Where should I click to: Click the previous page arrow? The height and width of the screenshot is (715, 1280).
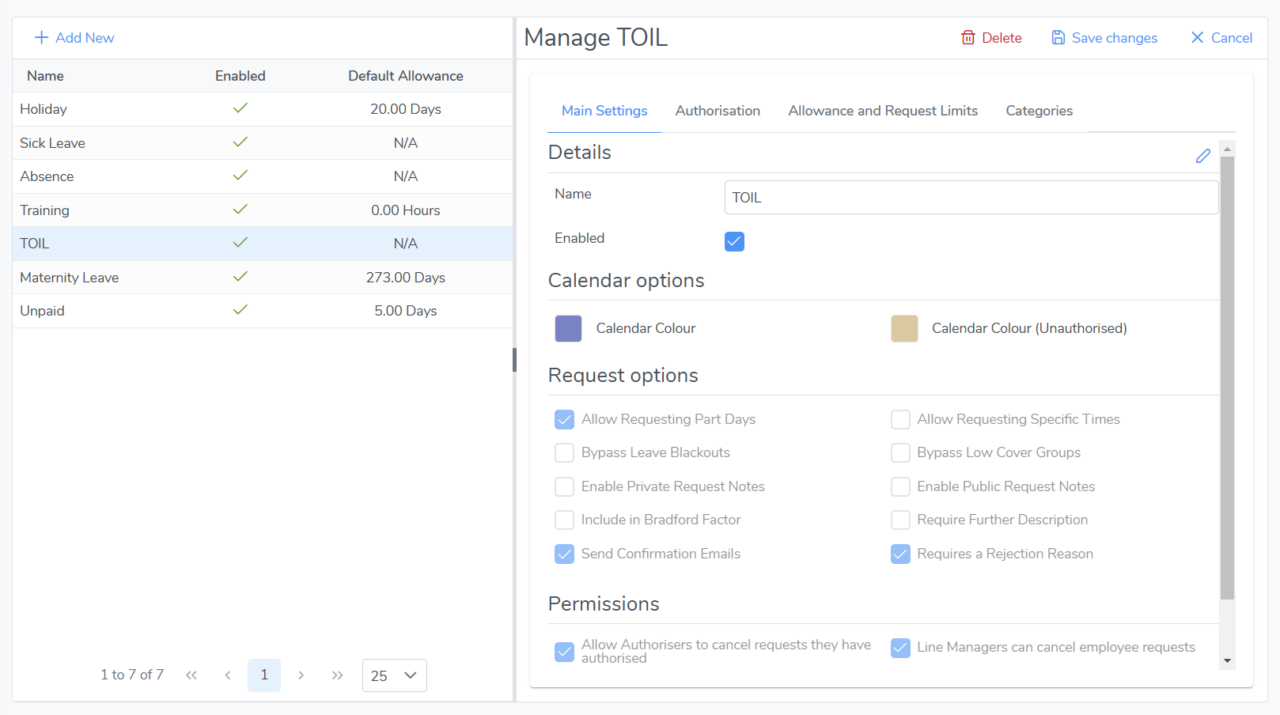228,676
